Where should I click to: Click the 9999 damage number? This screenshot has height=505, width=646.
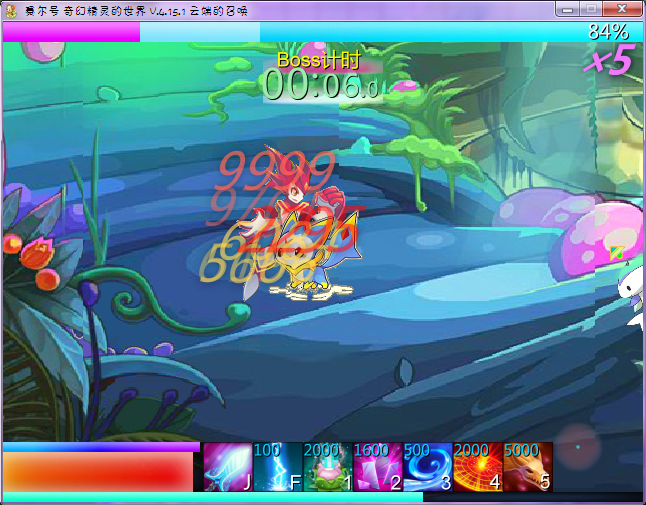click(x=277, y=169)
